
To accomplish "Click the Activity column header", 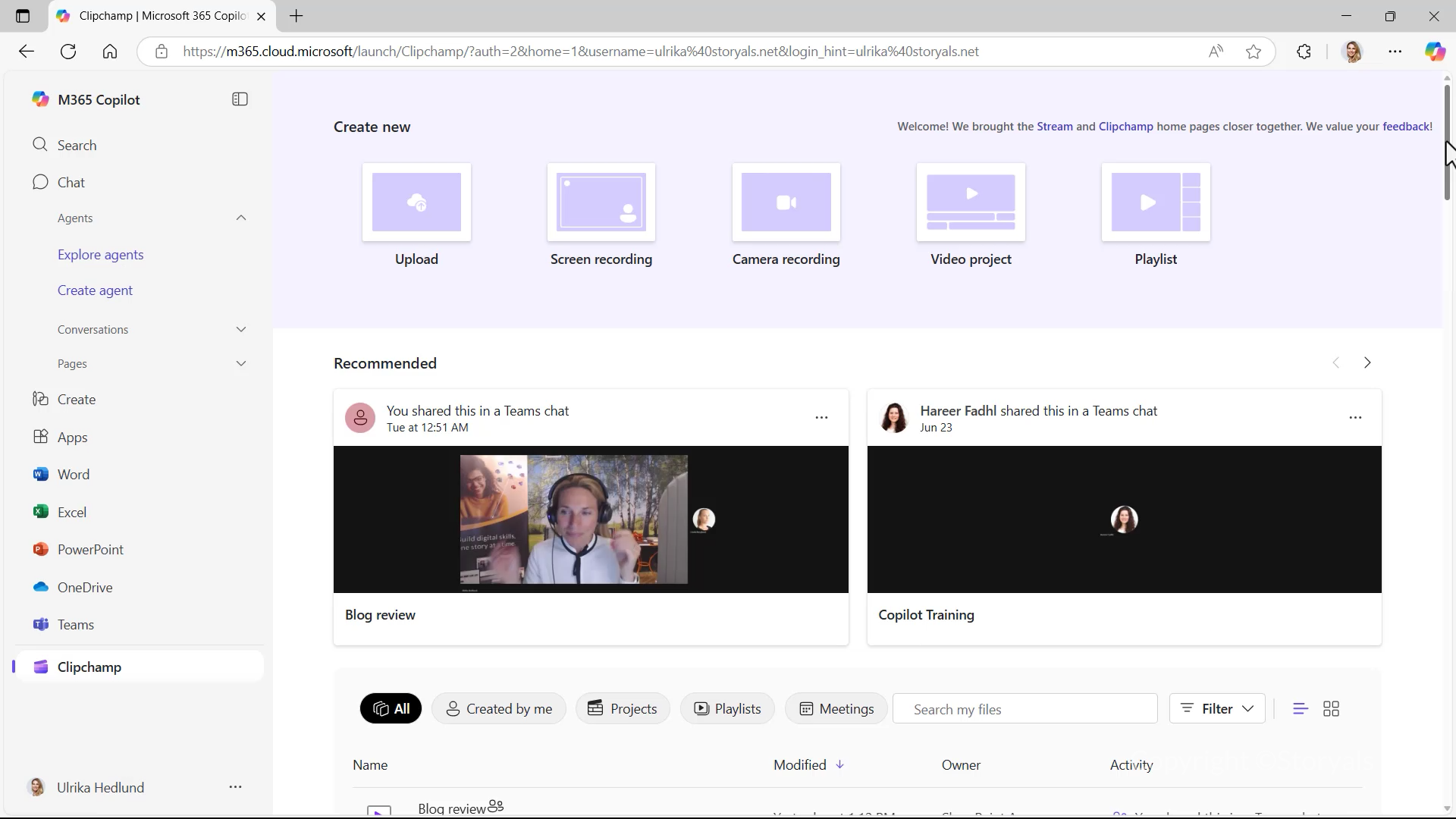I will click(1131, 764).
